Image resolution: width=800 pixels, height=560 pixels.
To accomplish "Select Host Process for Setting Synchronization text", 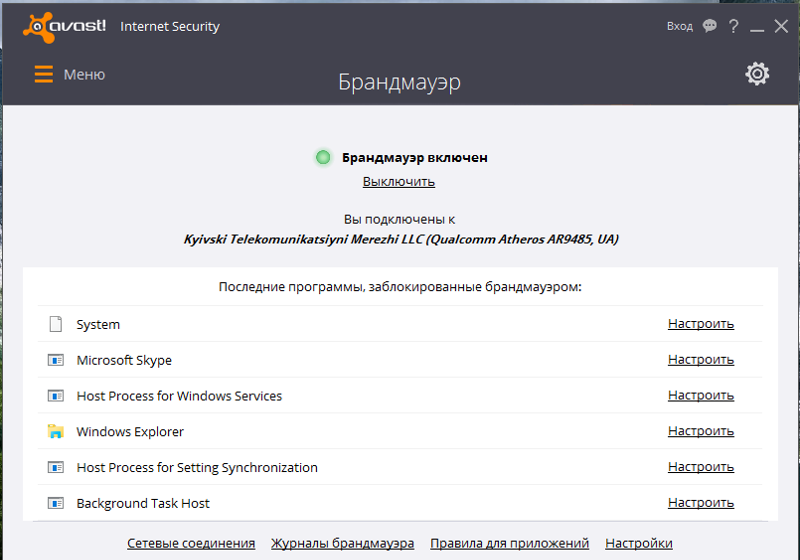I will pyautogui.click(x=197, y=468).
